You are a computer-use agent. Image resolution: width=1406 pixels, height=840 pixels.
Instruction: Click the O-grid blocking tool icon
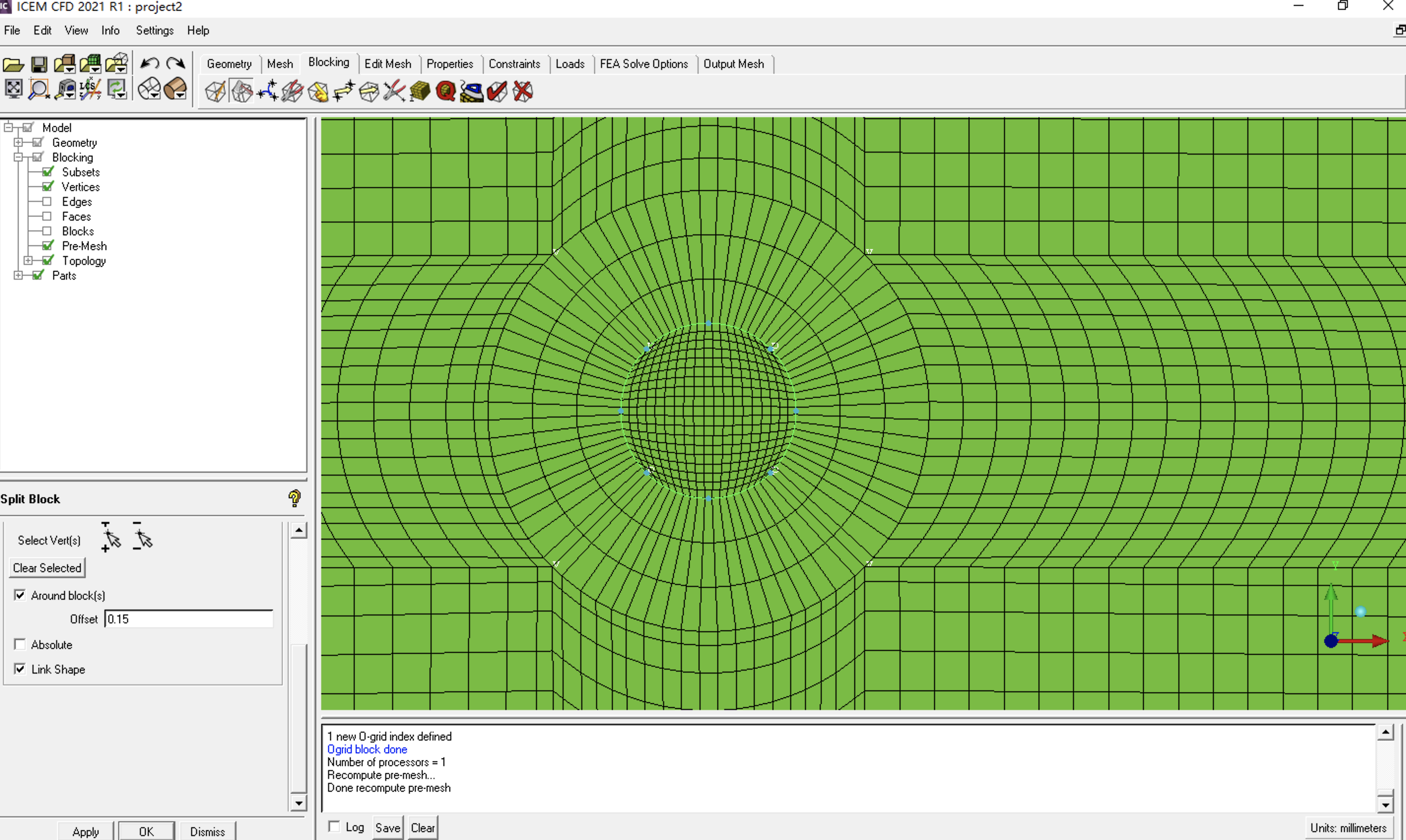coord(243,91)
